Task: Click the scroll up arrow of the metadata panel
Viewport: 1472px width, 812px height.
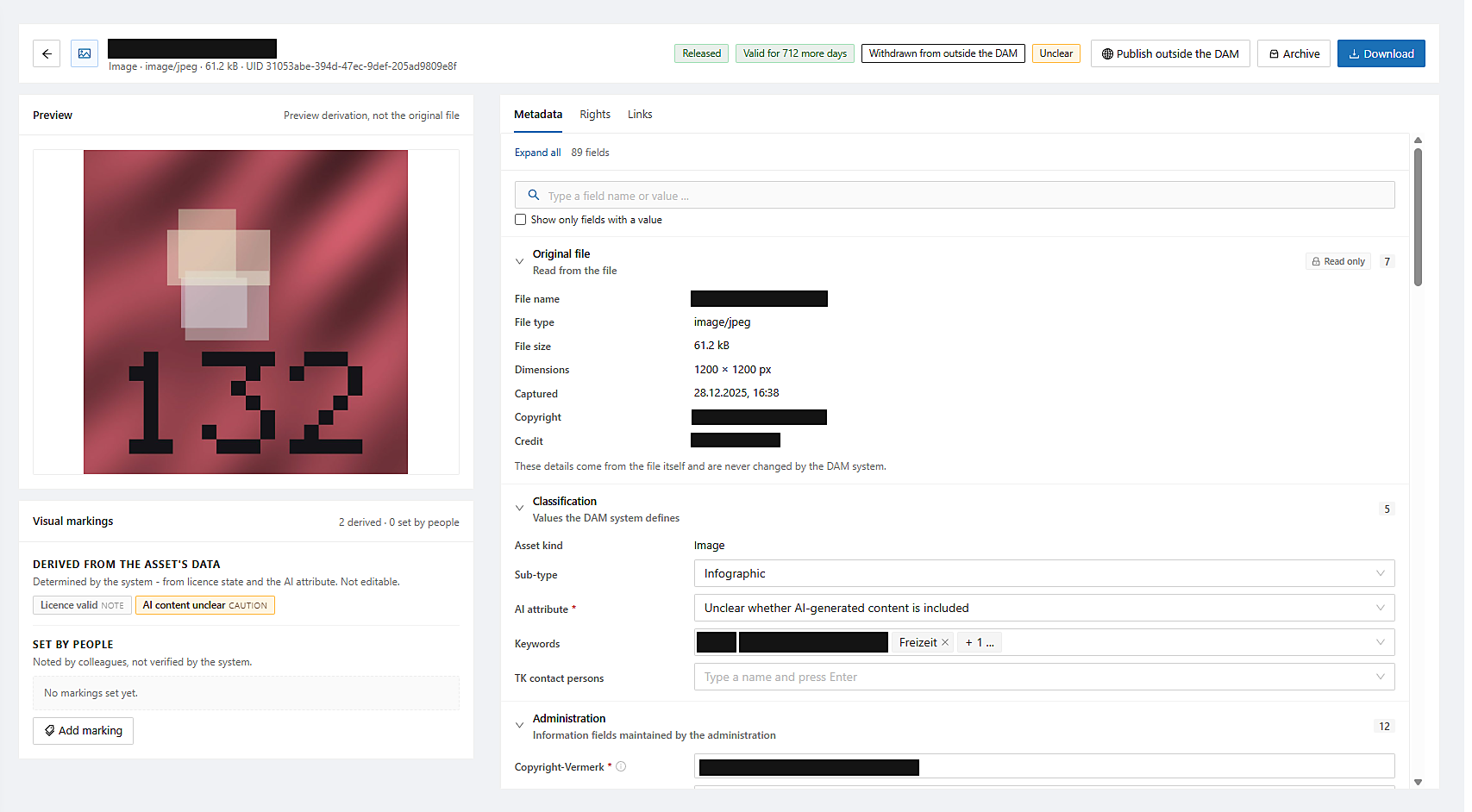Action: 1418,140
